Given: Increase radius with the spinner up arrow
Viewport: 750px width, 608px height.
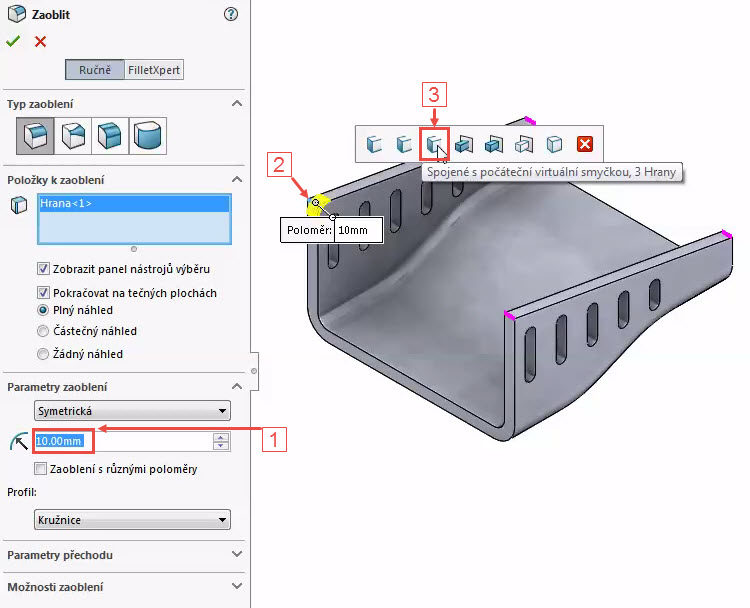Looking at the screenshot, I should pos(221,437).
